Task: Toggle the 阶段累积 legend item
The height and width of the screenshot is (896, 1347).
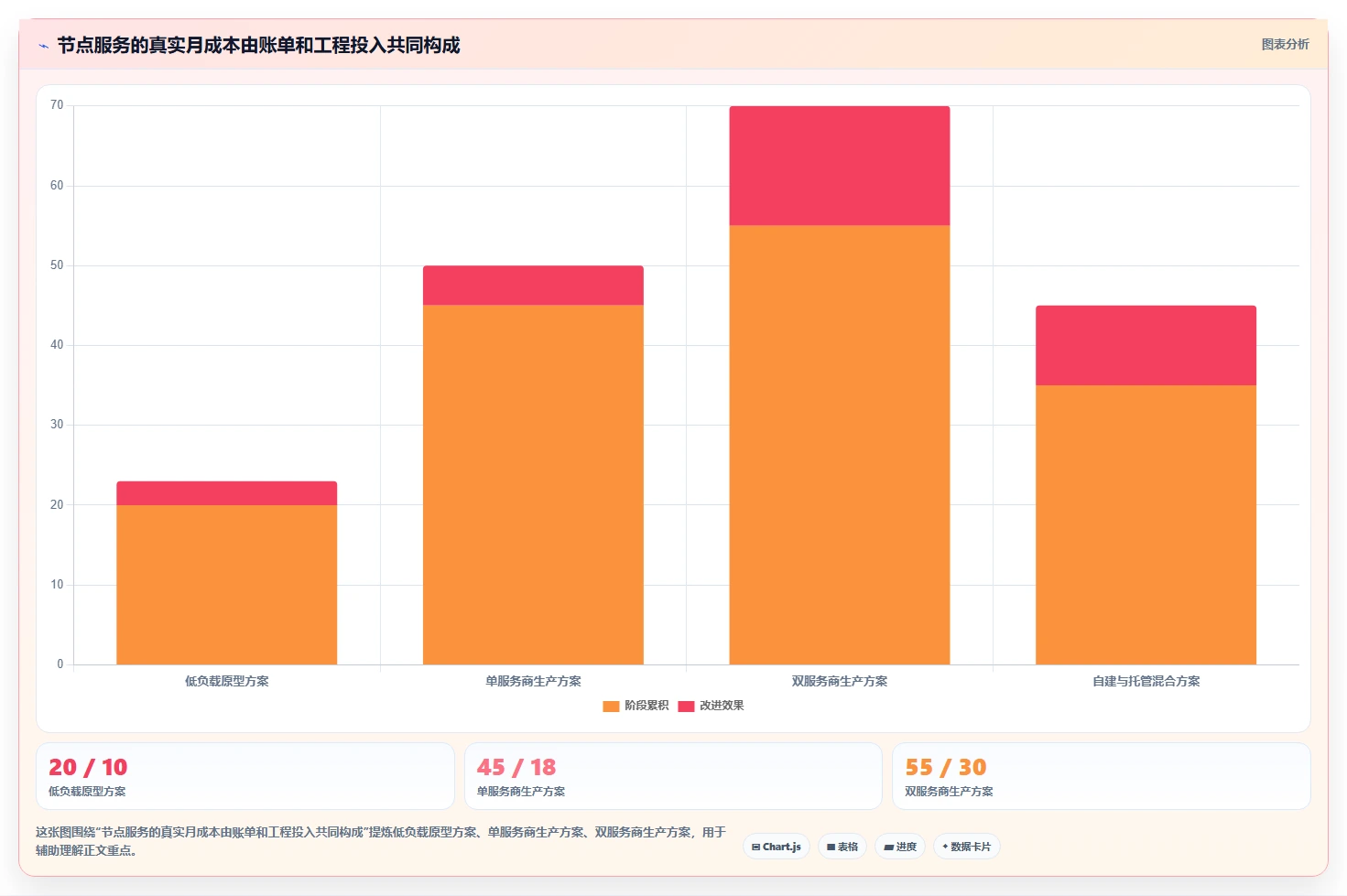Action: point(635,706)
